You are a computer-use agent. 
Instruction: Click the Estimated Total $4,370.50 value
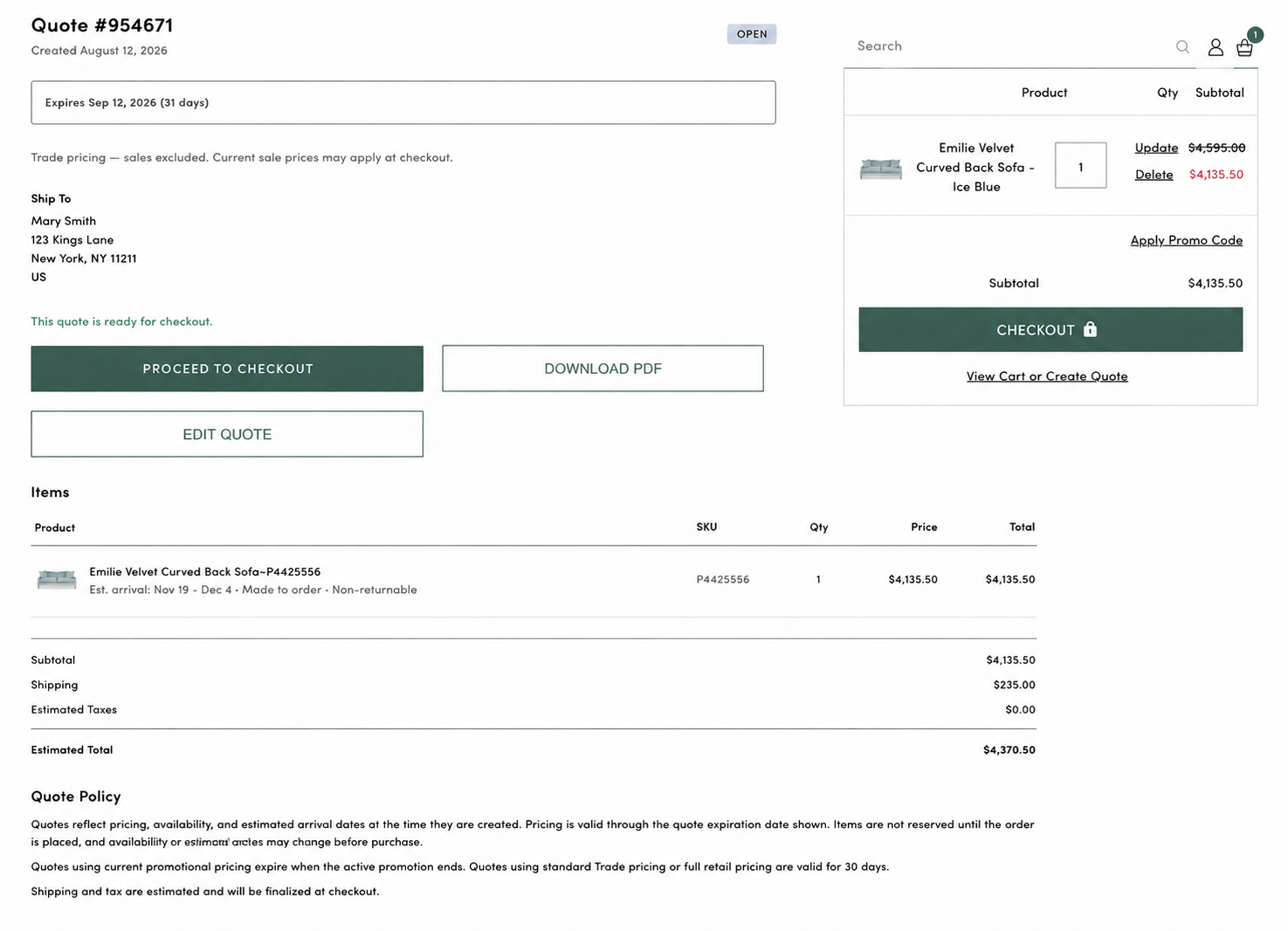pos(1009,750)
